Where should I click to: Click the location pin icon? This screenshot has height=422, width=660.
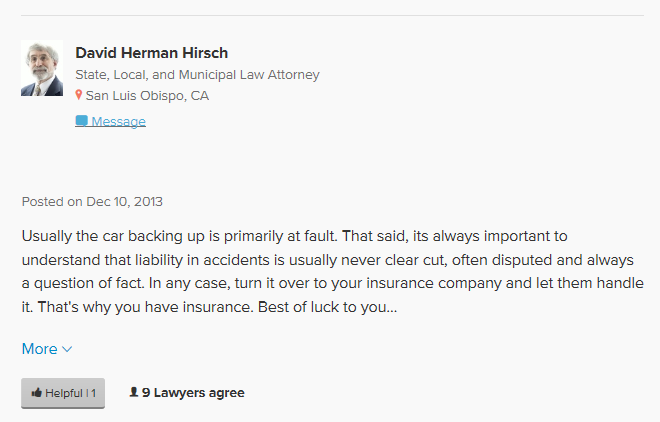pos(79,96)
